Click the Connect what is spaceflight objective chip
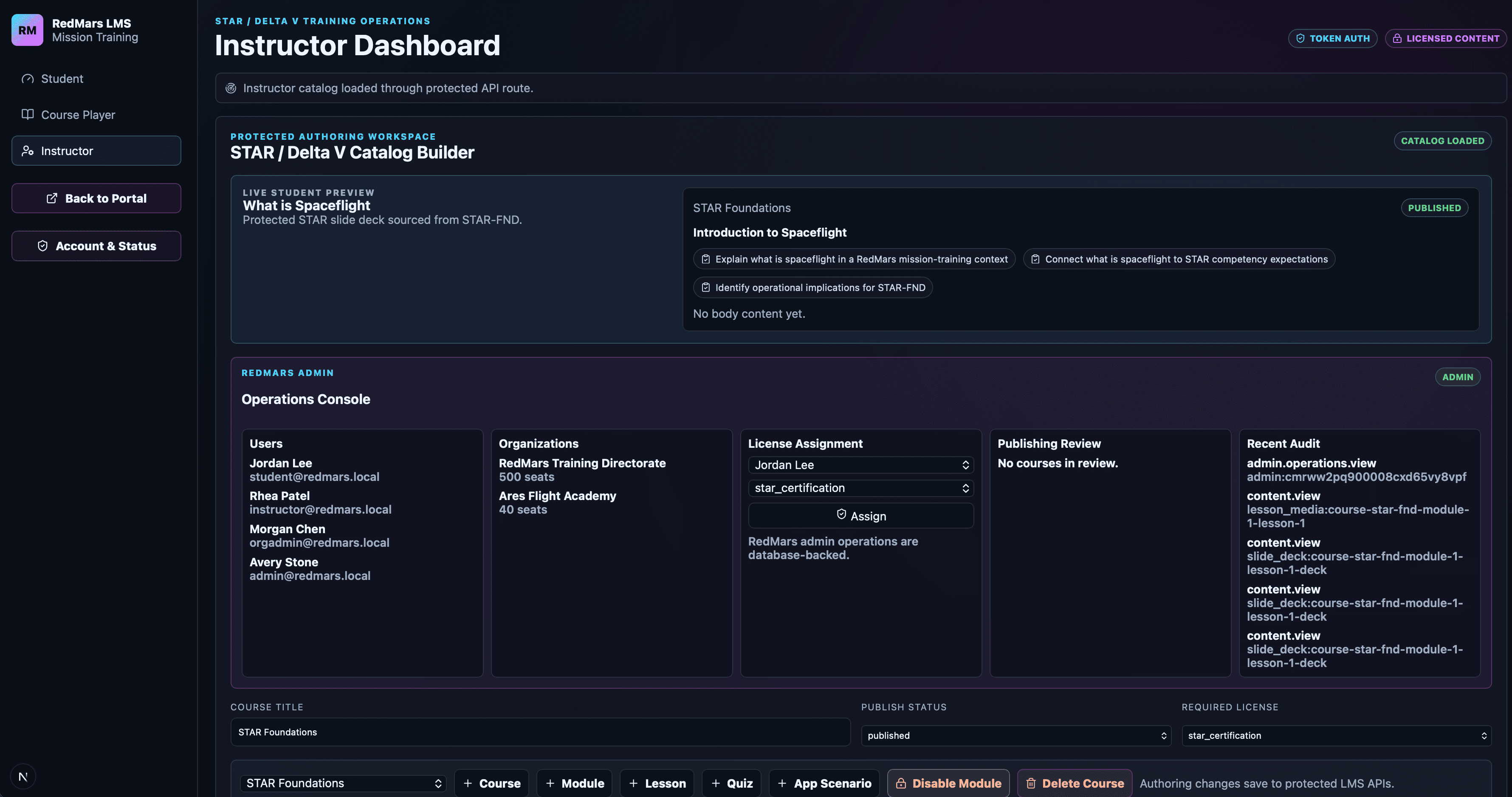 1179,259
